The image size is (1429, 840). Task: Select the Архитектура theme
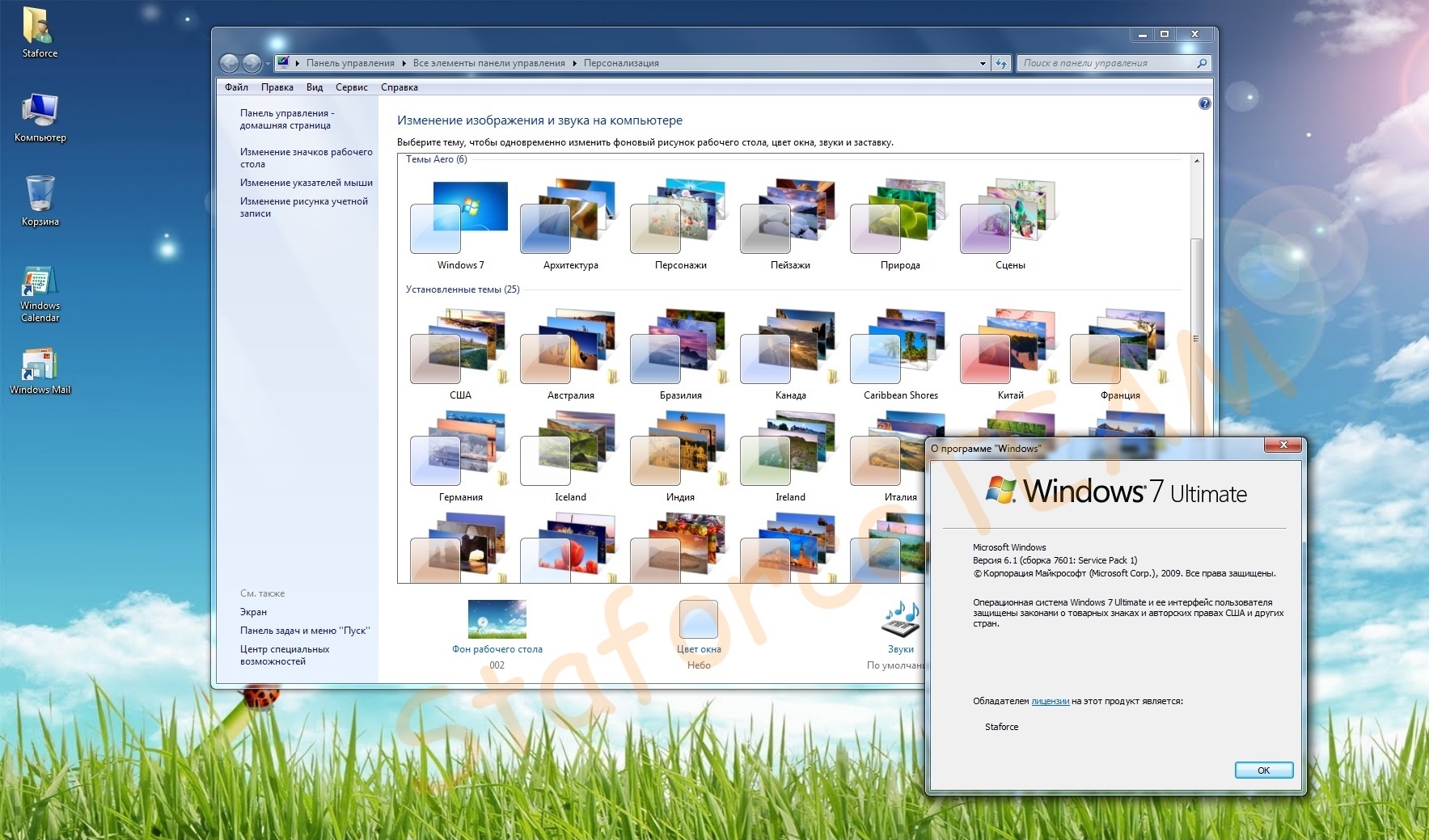click(570, 226)
